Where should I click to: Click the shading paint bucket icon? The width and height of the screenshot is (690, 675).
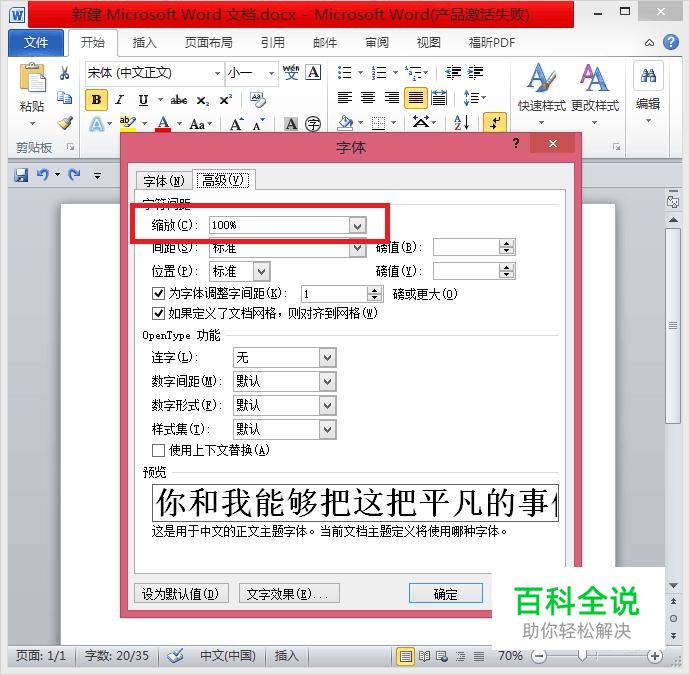pos(345,123)
